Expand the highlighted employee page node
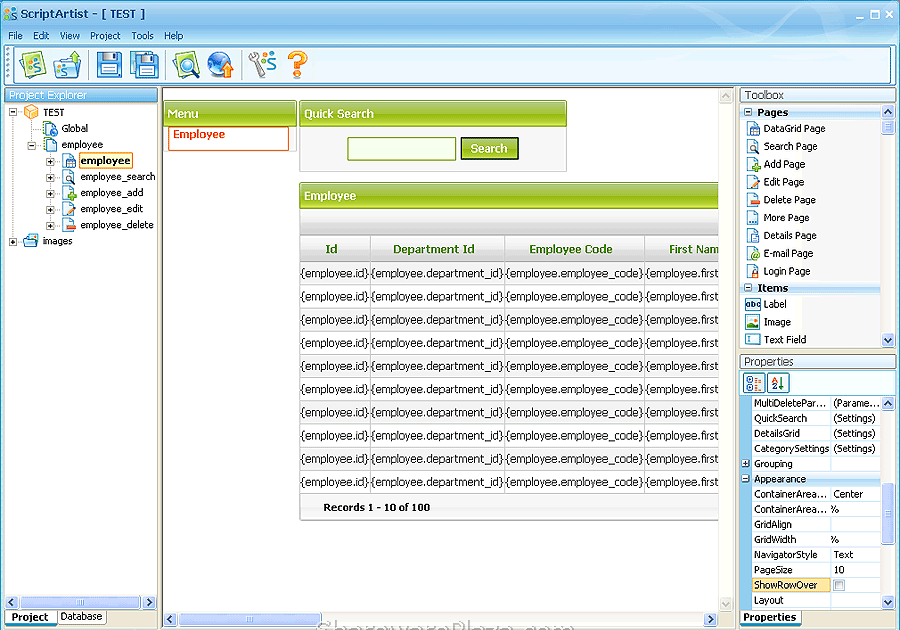This screenshot has height=630, width=900. click(51, 161)
